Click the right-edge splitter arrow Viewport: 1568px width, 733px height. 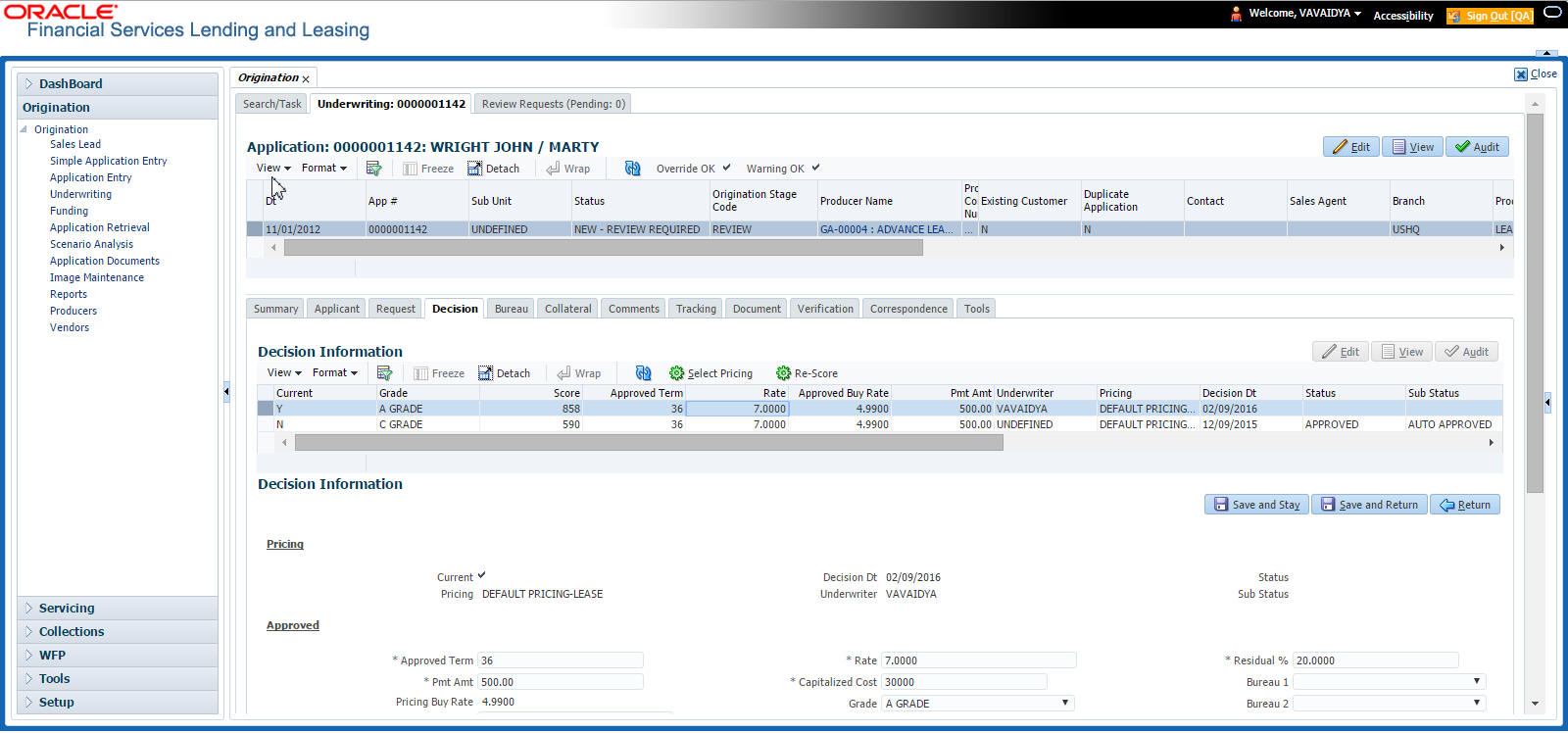(1547, 402)
